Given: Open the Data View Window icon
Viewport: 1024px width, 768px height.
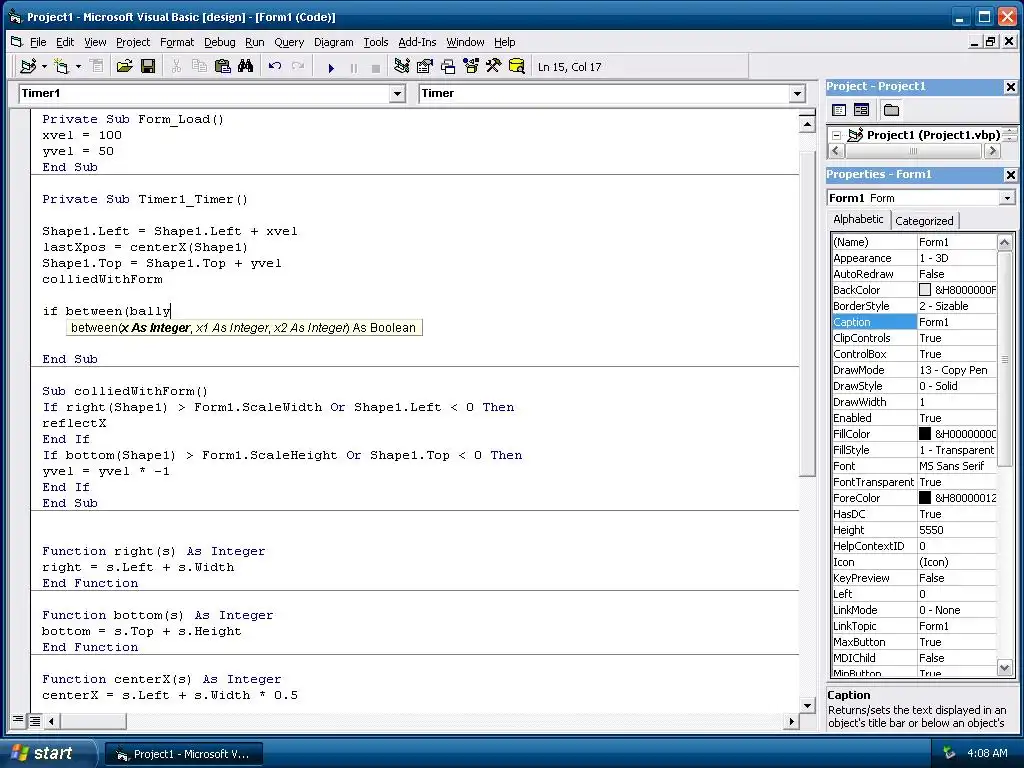Looking at the screenshot, I should coord(517,66).
